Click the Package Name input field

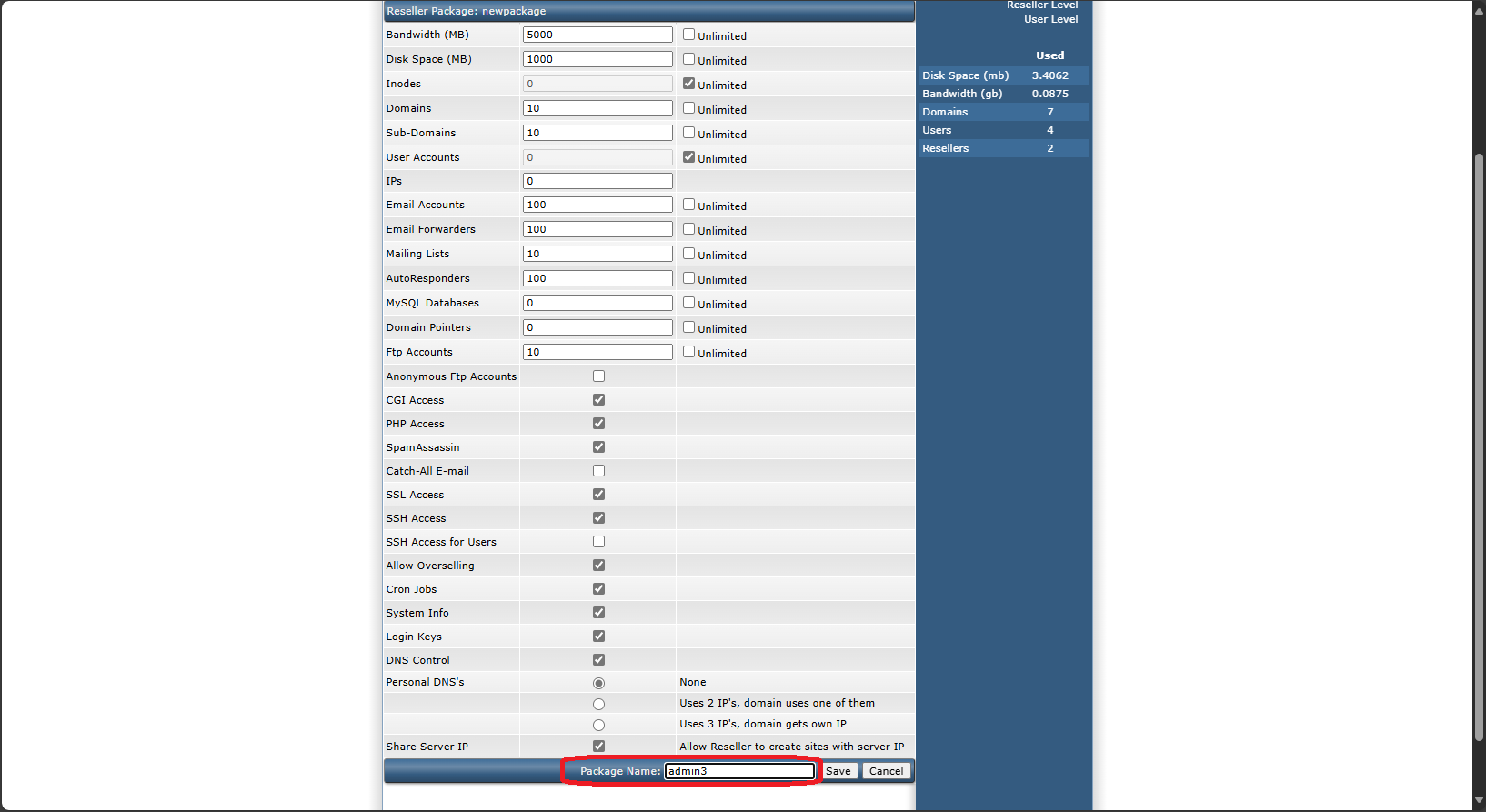[x=739, y=771]
